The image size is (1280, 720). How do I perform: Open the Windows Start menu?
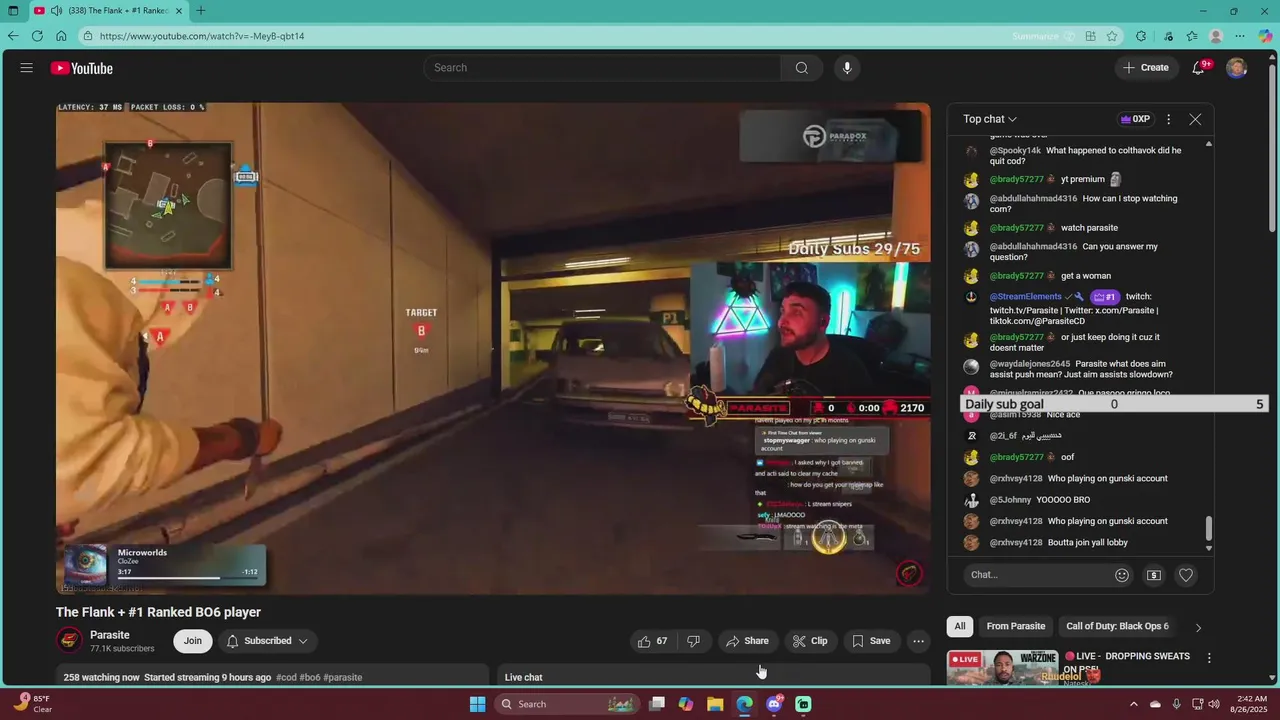click(x=478, y=704)
